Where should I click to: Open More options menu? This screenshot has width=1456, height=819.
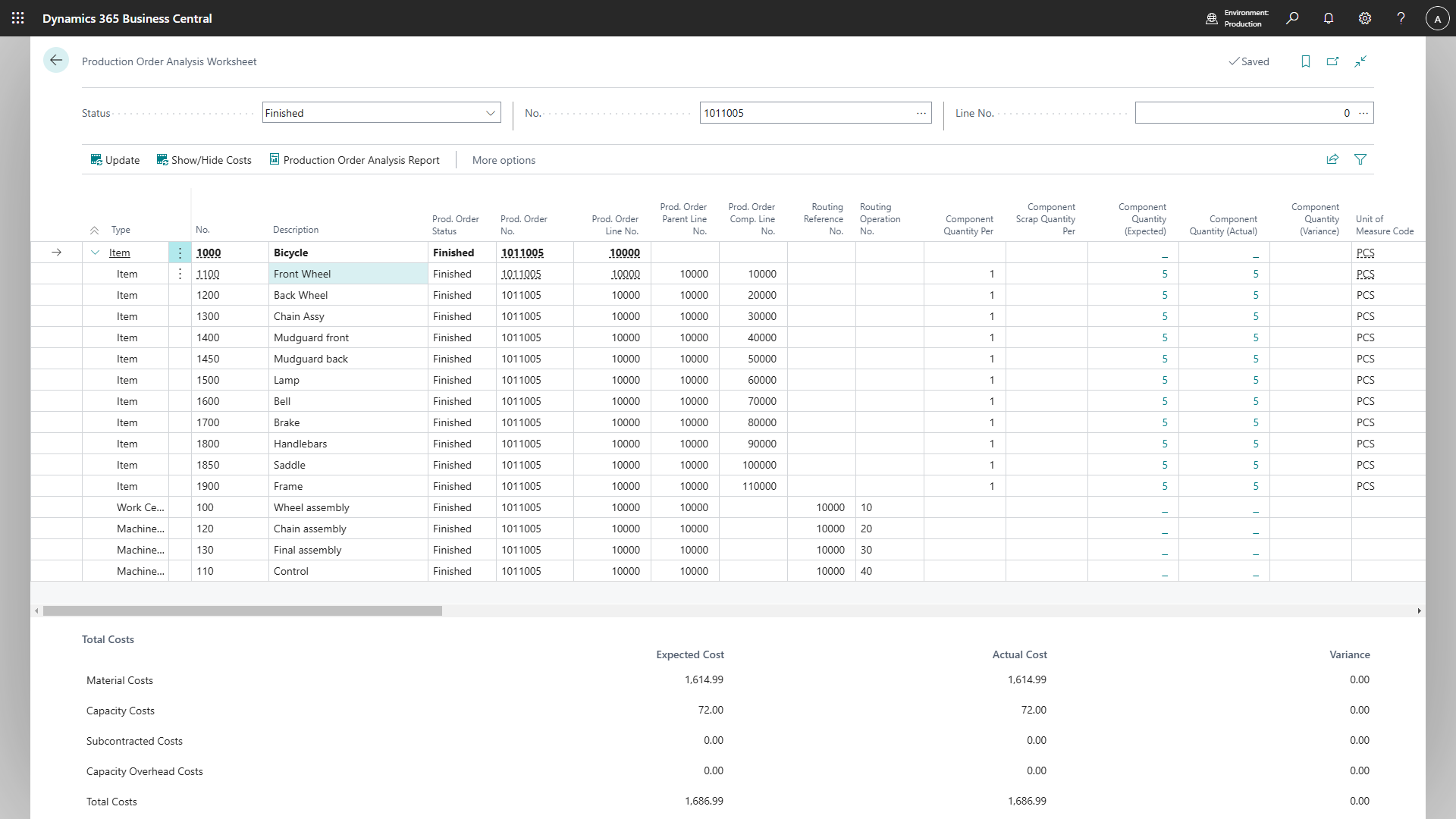point(504,160)
